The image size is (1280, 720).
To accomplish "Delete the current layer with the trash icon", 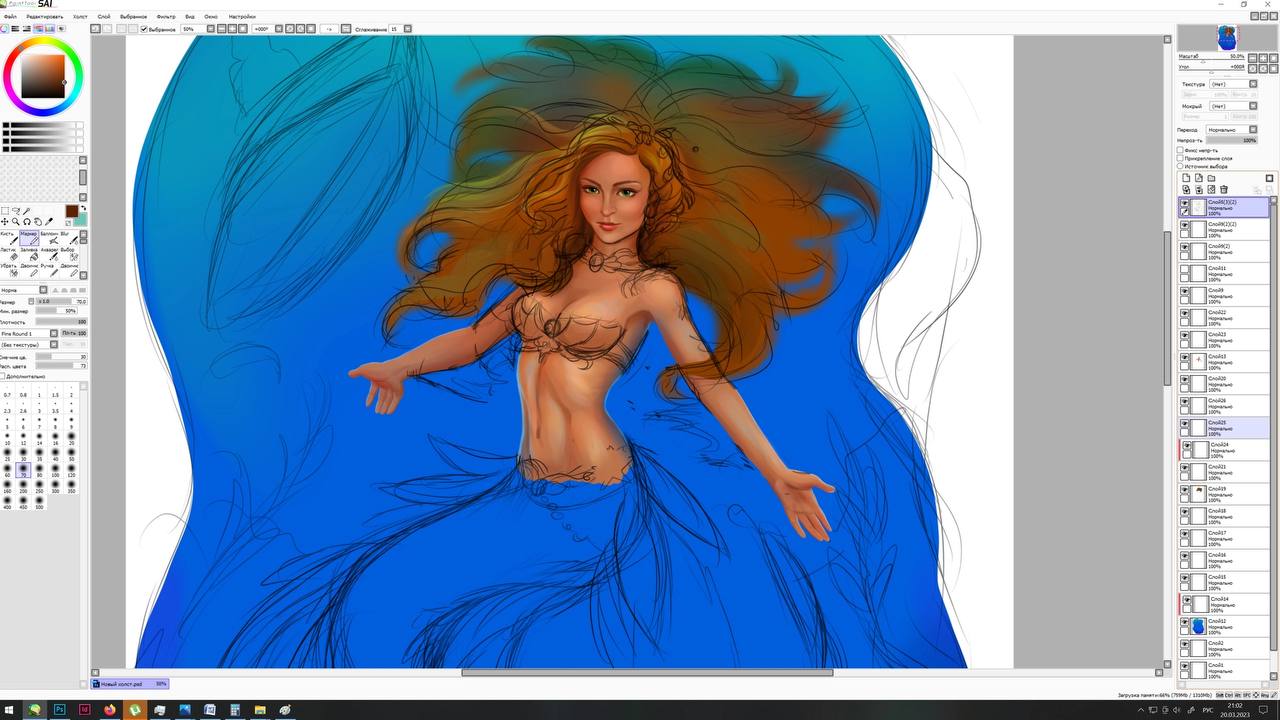I will tap(1224, 189).
